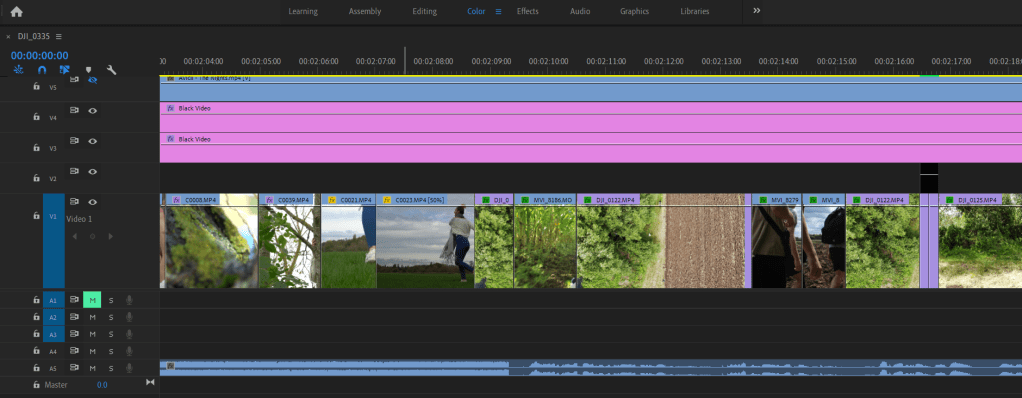Toggle Linked Selection icon
The height and width of the screenshot is (398, 1022).
[65, 70]
